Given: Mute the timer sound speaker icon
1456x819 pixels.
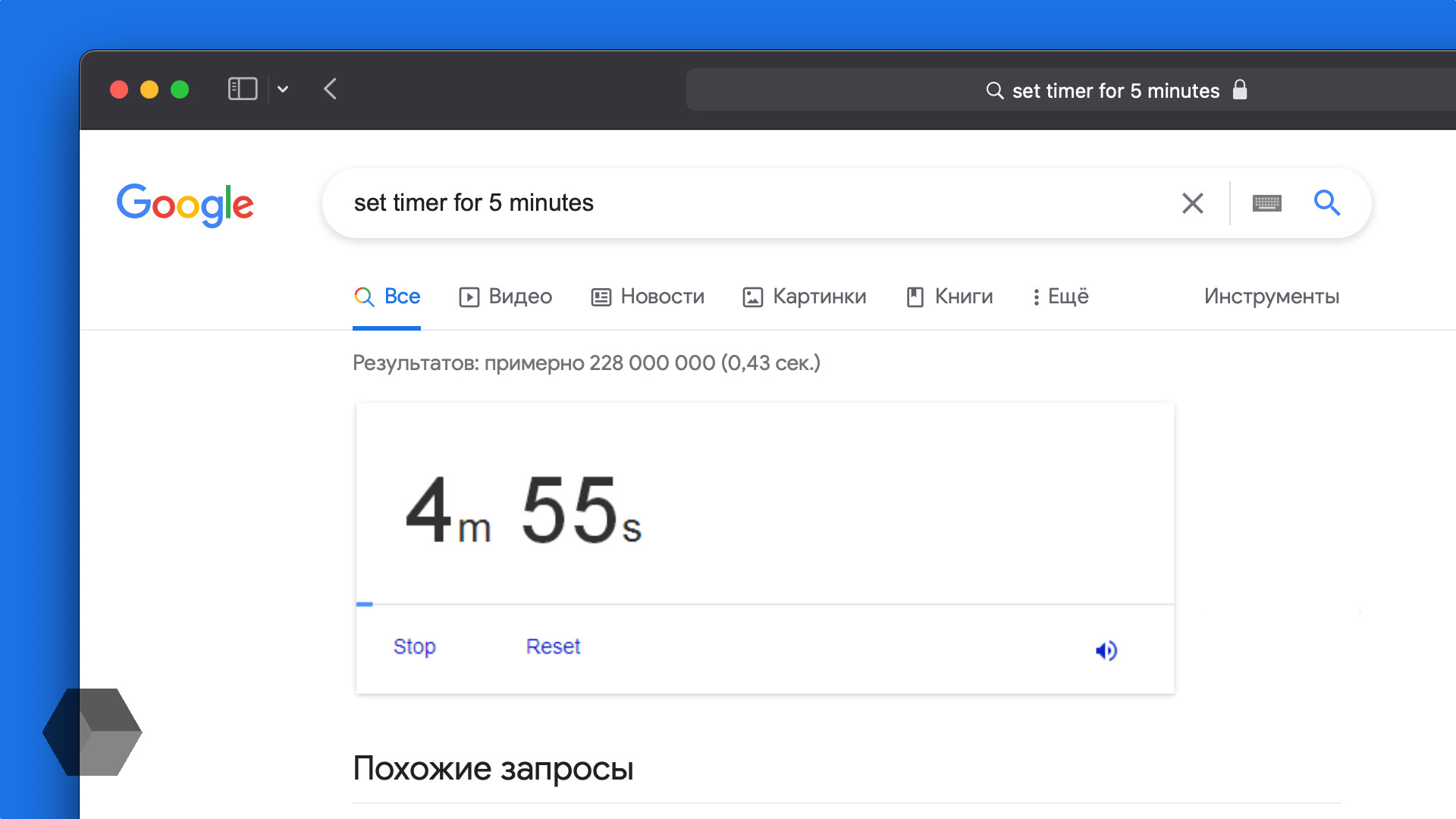Looking at the screenshot, I should pyautogui.click(x=1106, y=650).
